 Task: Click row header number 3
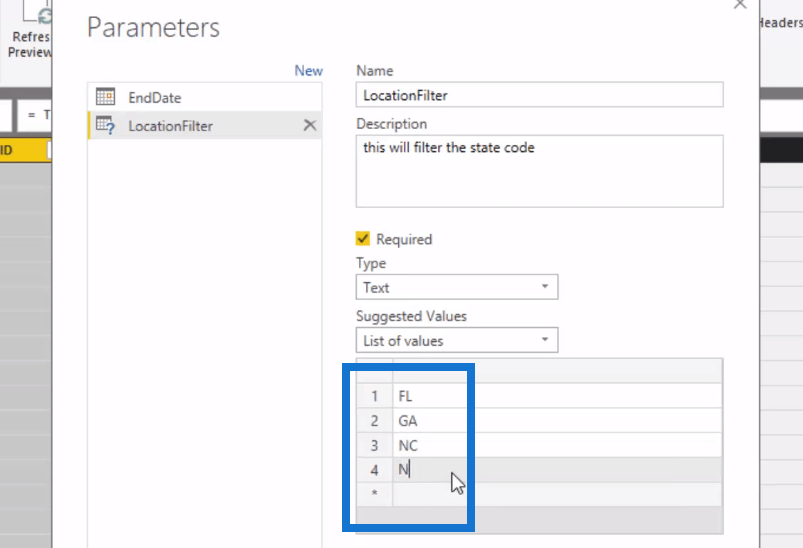374,445
